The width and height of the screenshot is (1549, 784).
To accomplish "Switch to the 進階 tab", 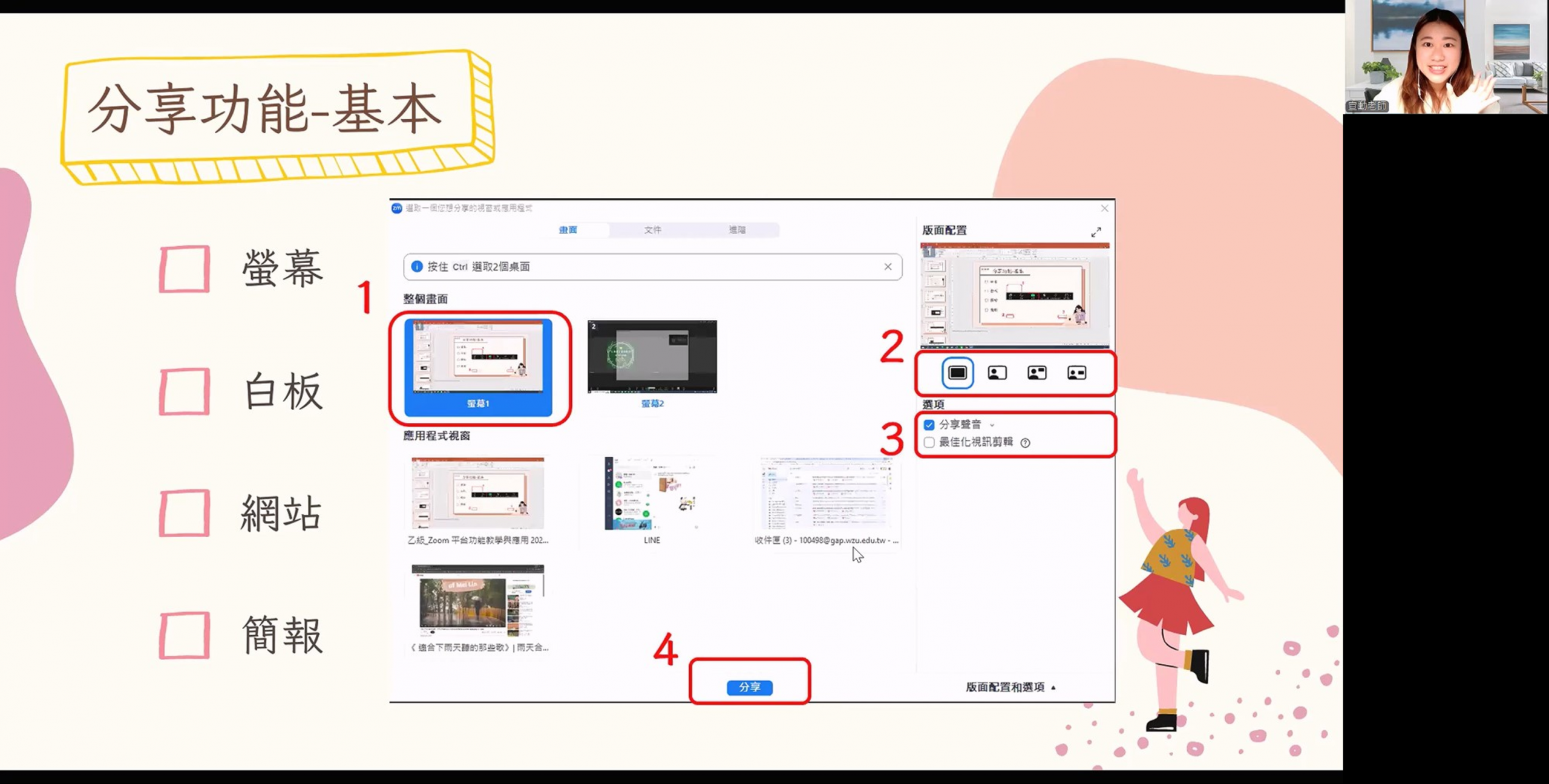I will (736, 230).
